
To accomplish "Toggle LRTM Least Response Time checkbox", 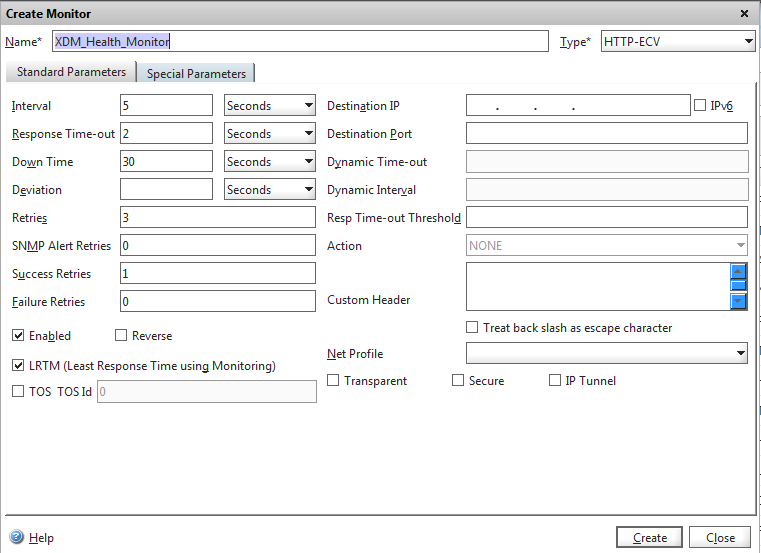I will pos(18,366).
